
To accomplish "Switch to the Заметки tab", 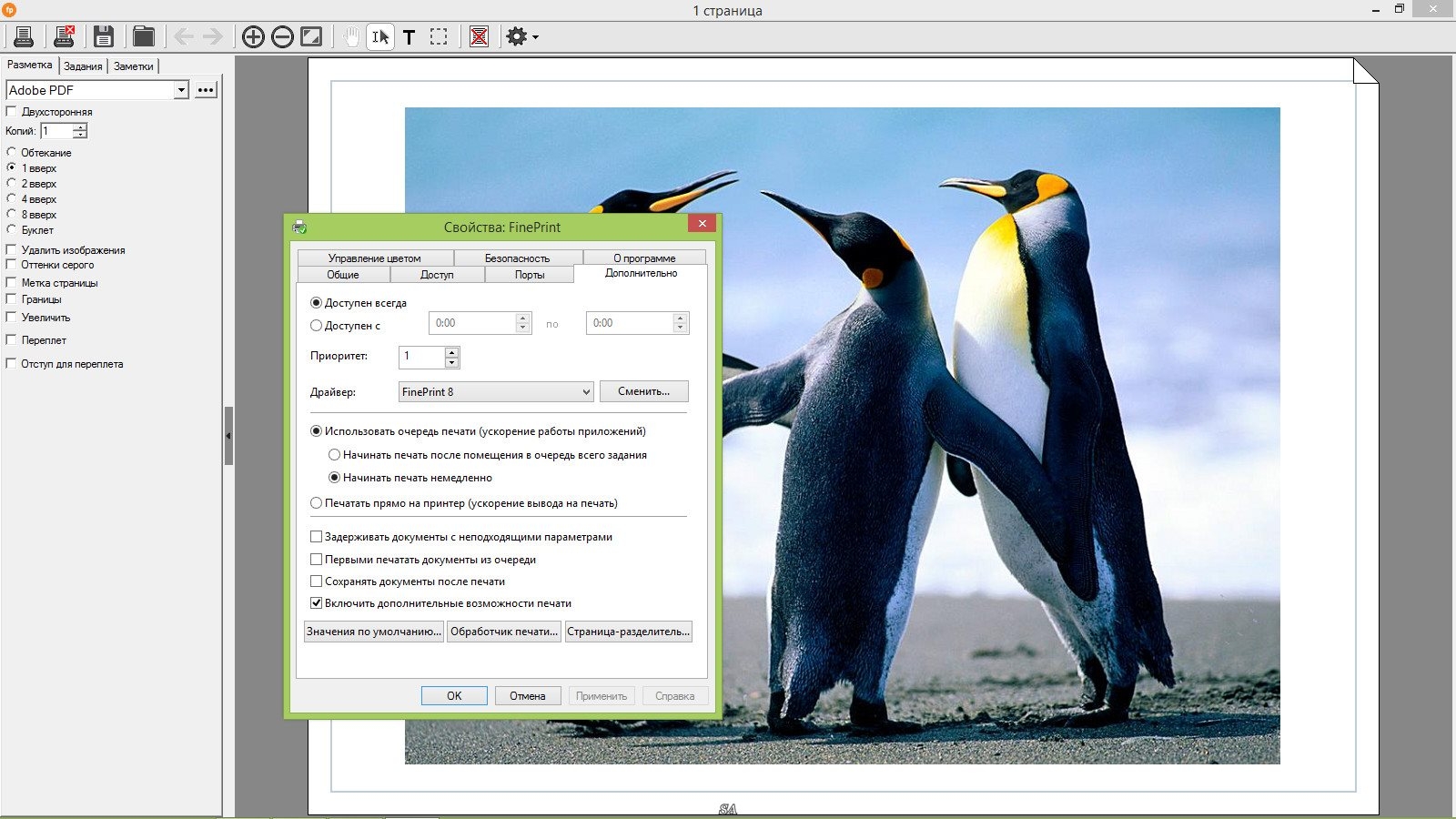I will click(134, 66).
